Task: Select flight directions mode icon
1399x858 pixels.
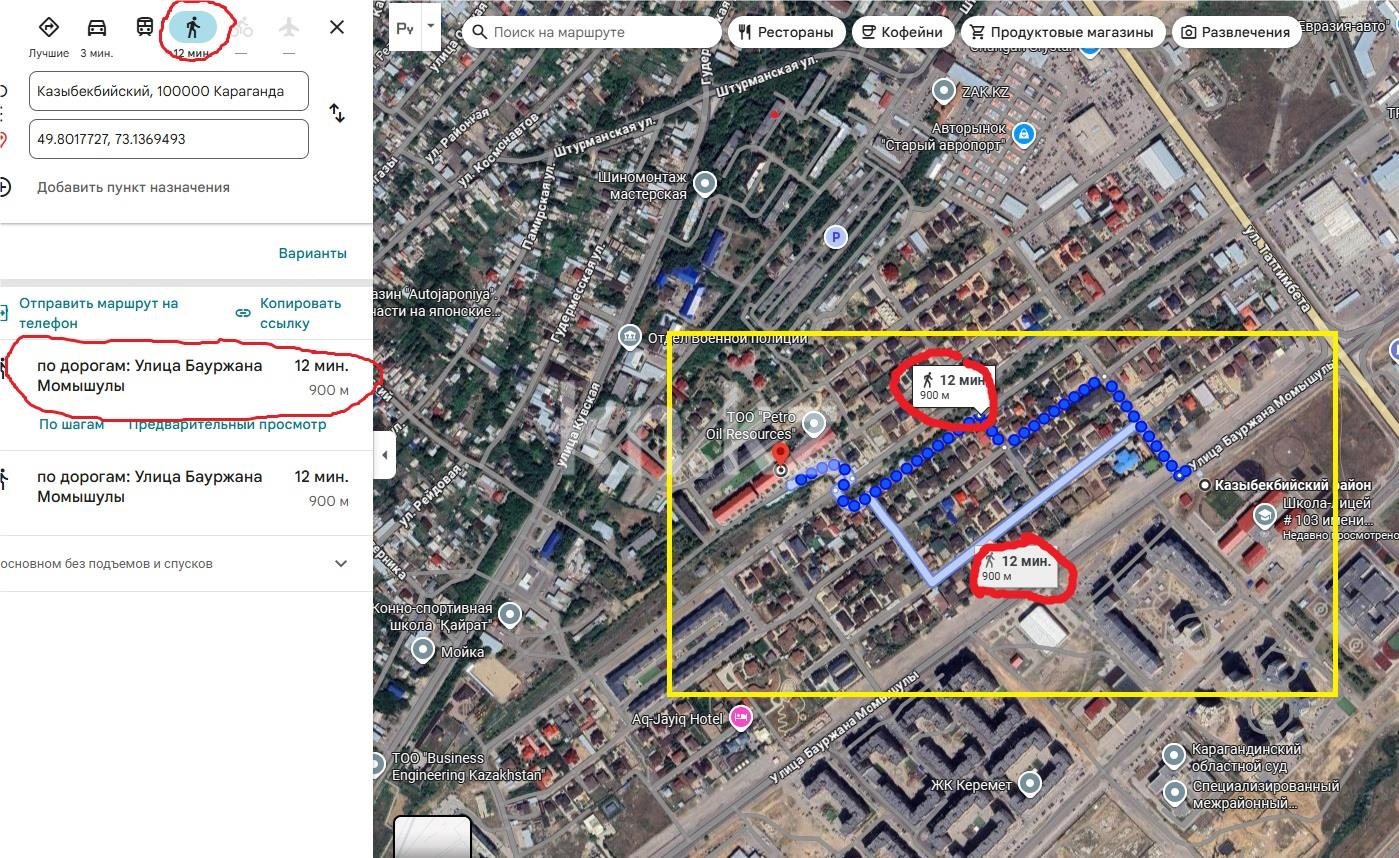Action: 288,28
